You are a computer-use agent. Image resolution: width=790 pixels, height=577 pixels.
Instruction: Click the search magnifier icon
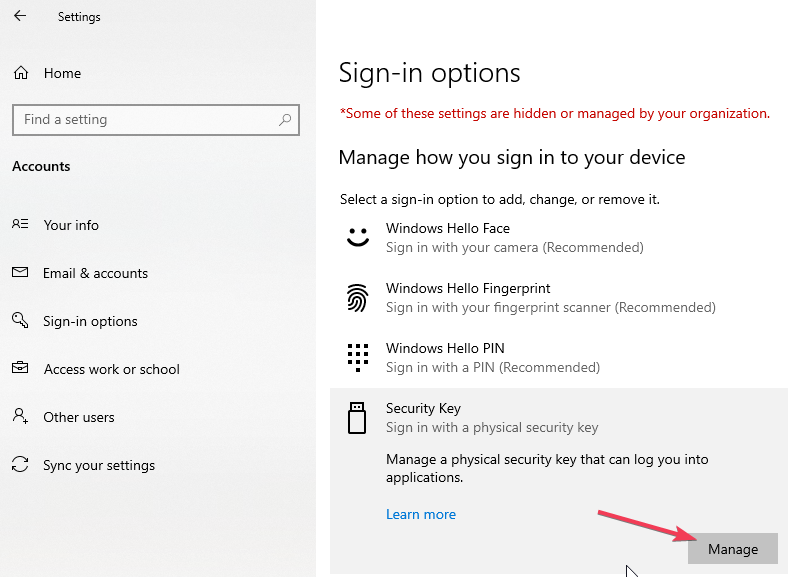point(286,119)
